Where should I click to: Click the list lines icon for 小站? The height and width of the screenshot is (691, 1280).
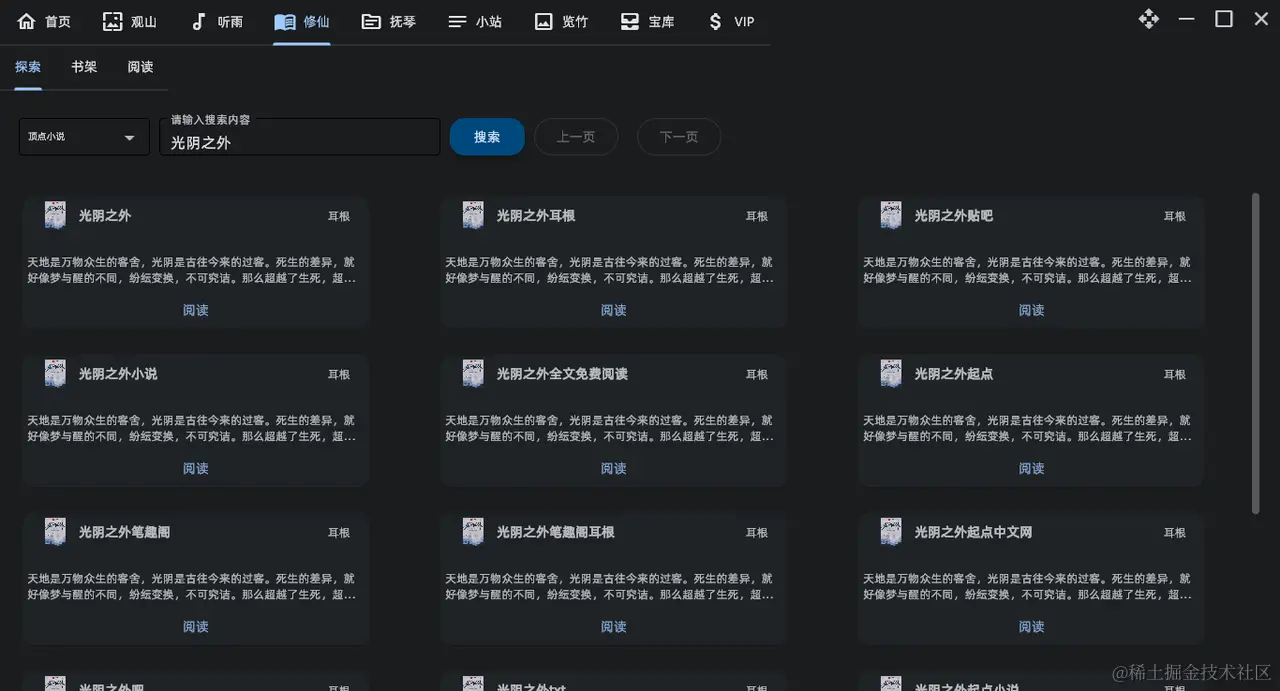pos(458,21)
